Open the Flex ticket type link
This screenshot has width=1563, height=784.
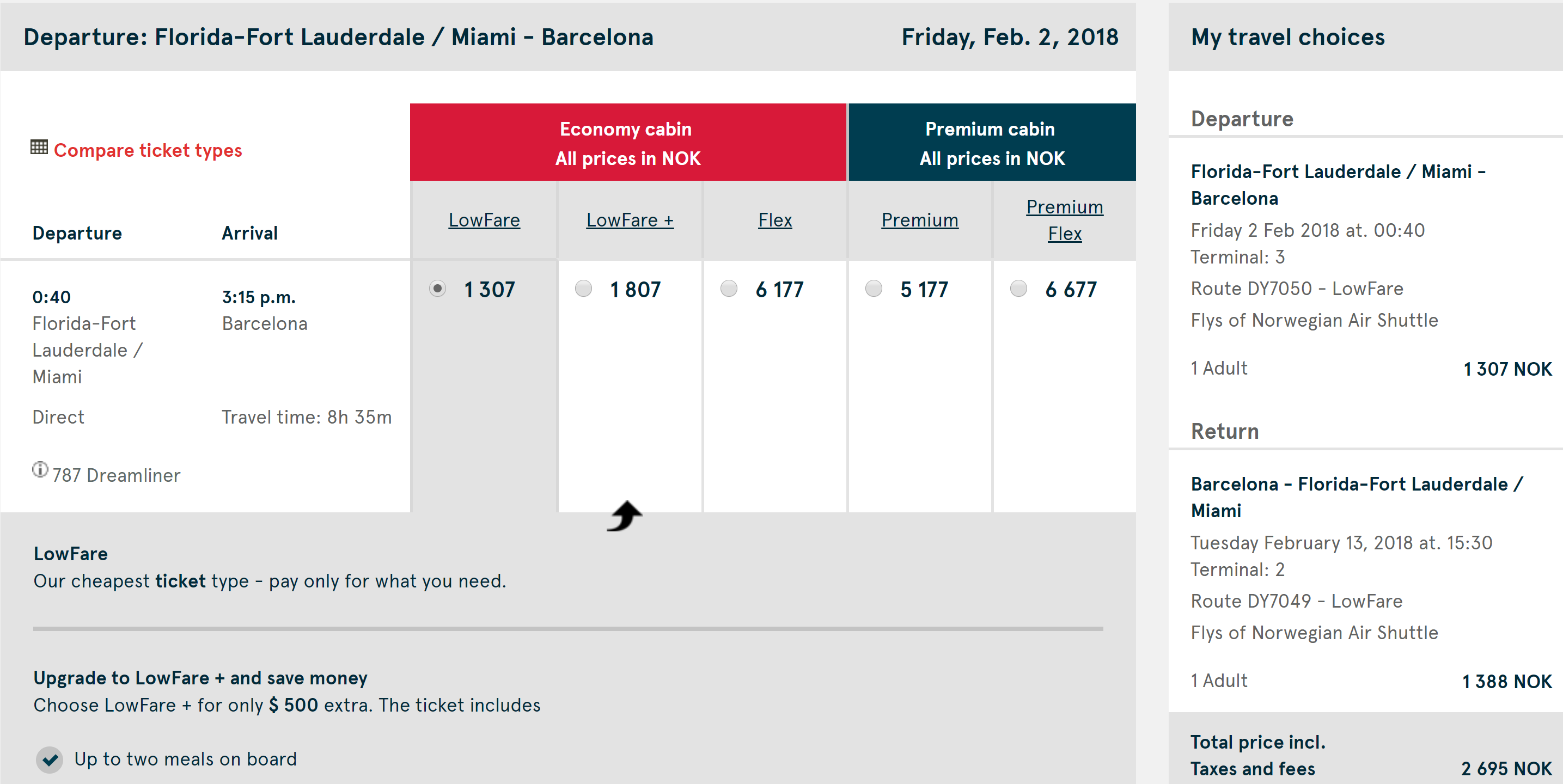click(775, 219)
